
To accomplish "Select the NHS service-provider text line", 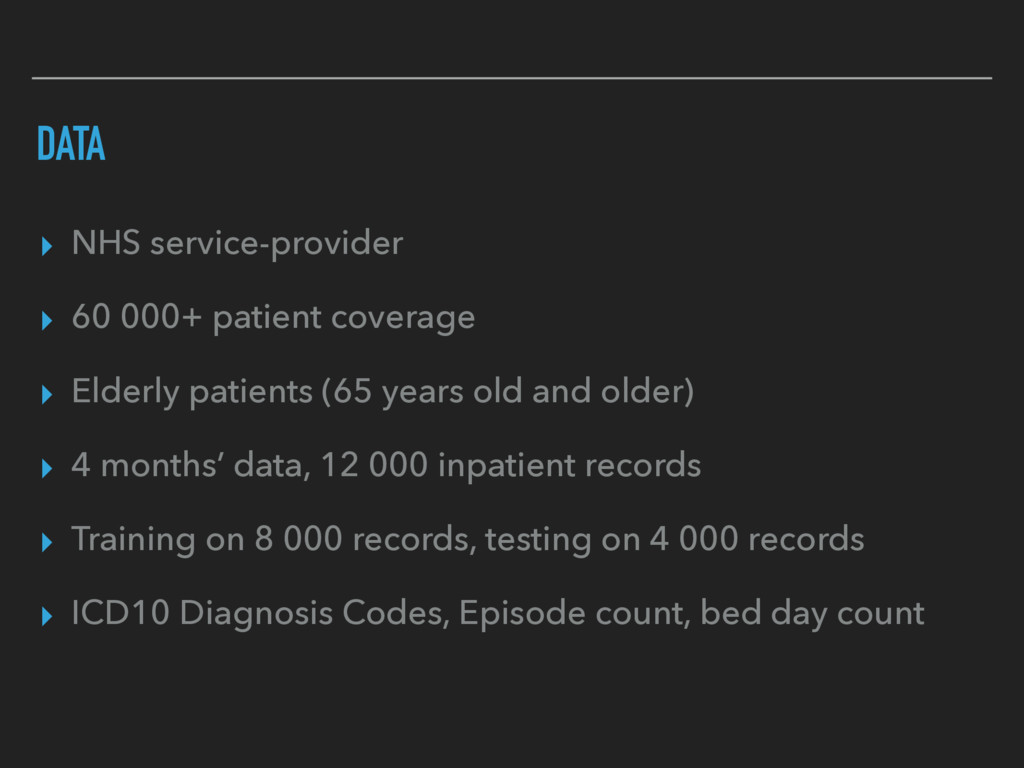I will (x=237, y=244).
